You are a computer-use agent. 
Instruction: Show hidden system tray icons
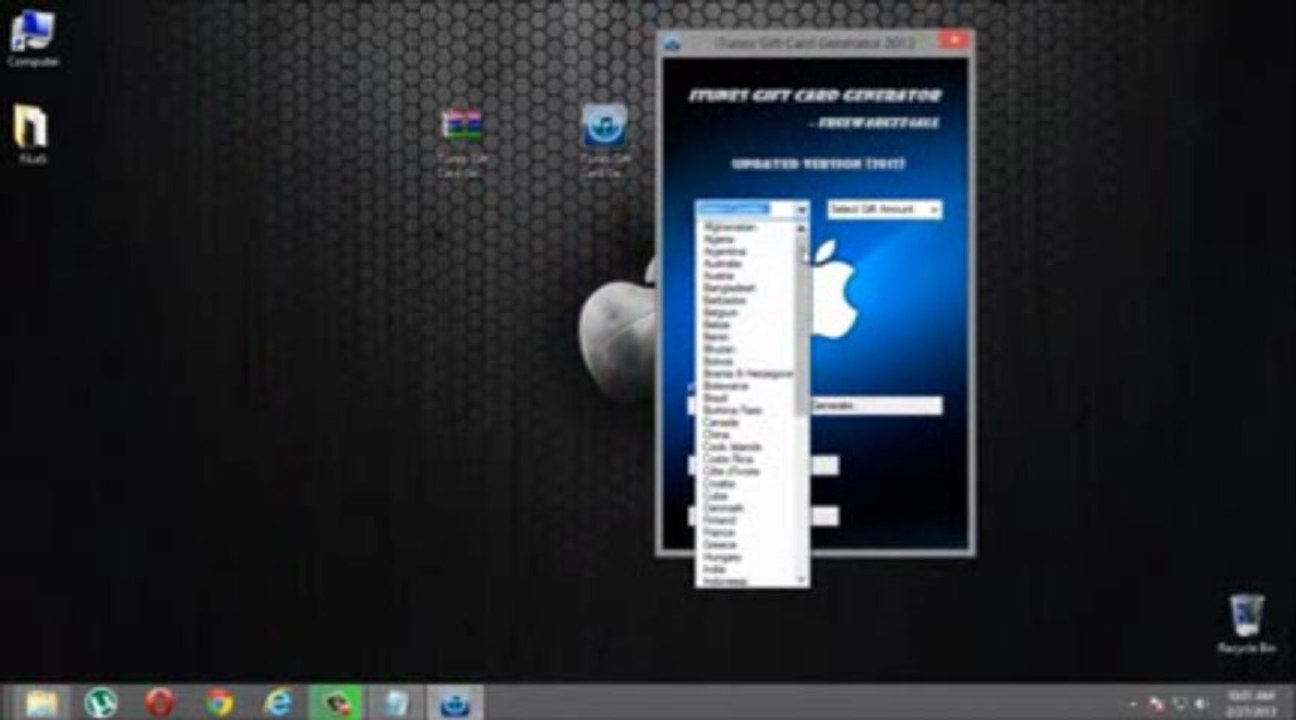click(x=1133, y=704)
